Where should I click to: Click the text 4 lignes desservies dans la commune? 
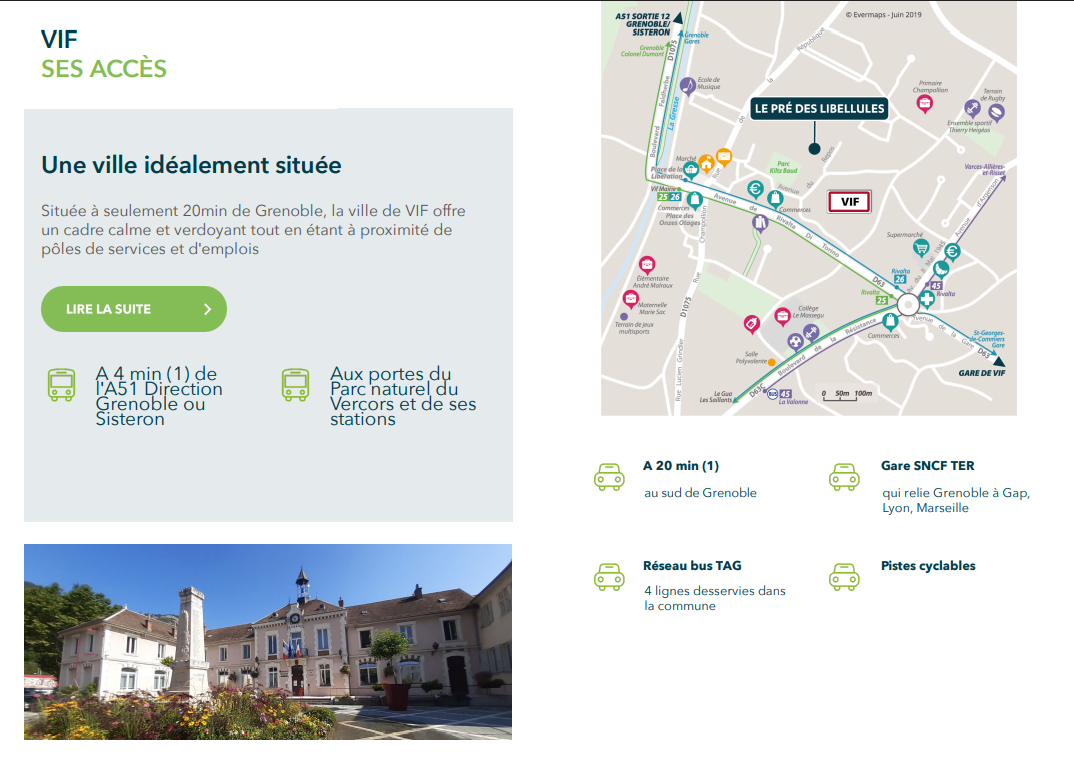pos(714,598)
